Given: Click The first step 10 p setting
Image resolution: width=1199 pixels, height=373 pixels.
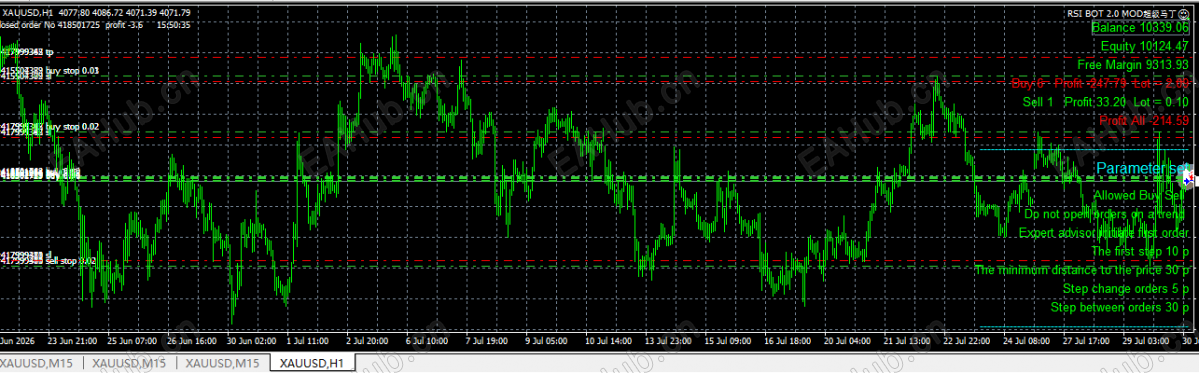Looking at the screenshot, I should pyautogui.click(x=1140, y=251).
